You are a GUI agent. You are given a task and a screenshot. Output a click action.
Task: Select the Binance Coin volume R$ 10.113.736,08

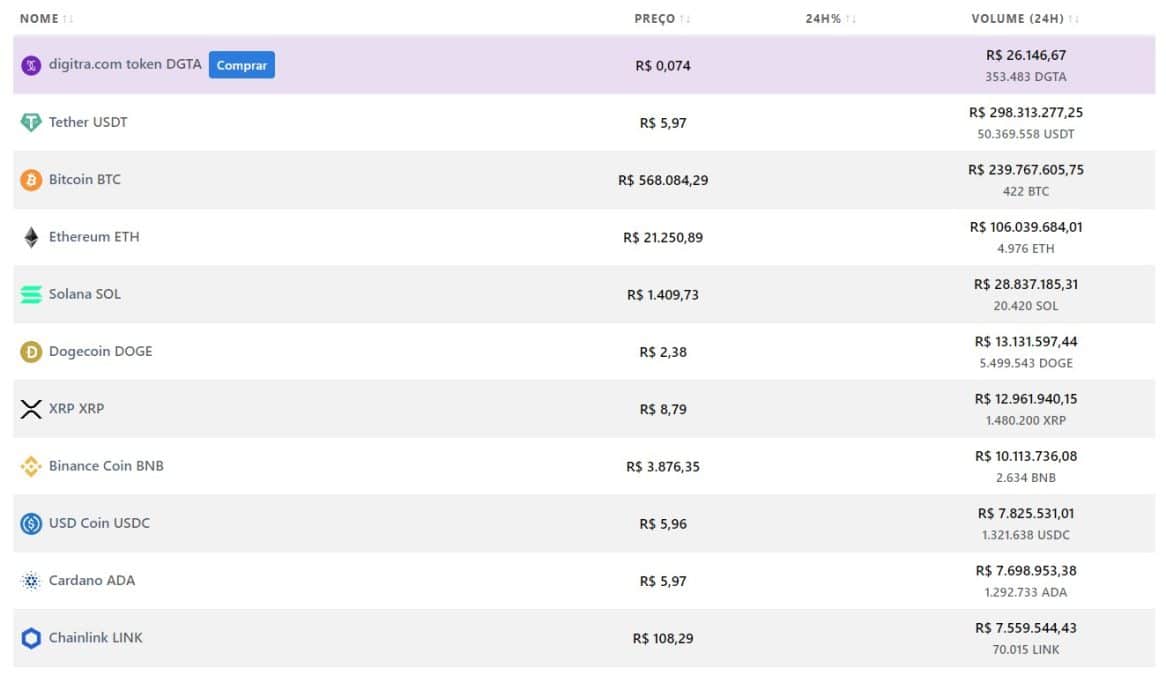[x=1025, y=456]
